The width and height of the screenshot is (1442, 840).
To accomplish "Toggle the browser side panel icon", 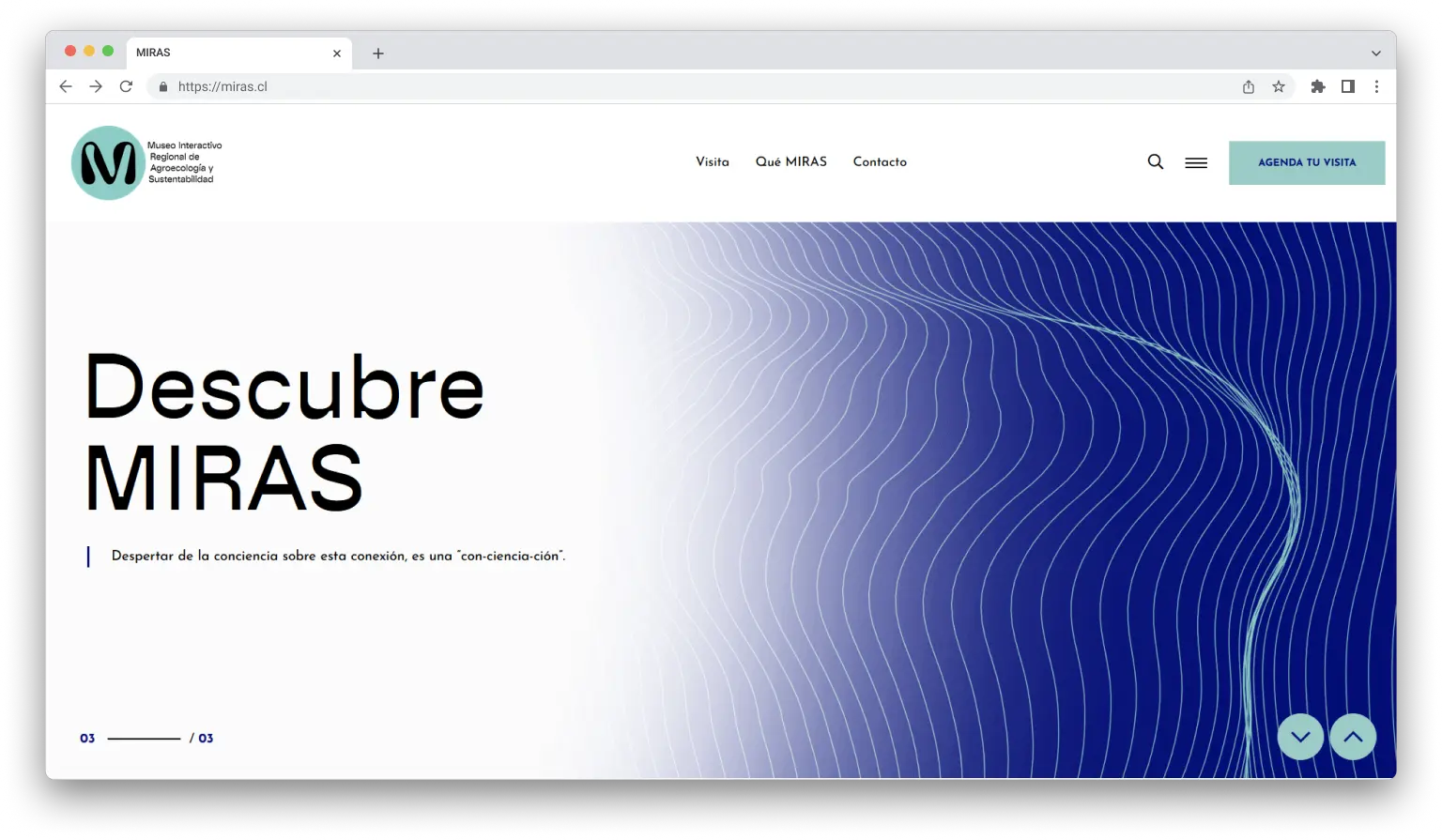I will (x=1347, y=86).
